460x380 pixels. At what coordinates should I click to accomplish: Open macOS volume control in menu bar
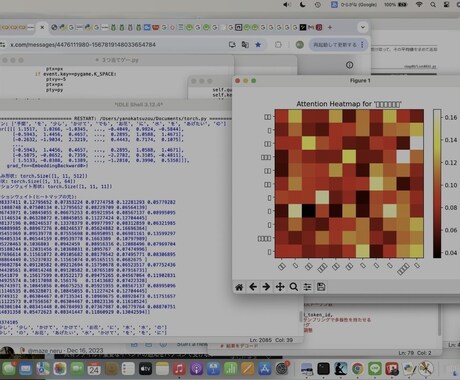coord(287,5)
